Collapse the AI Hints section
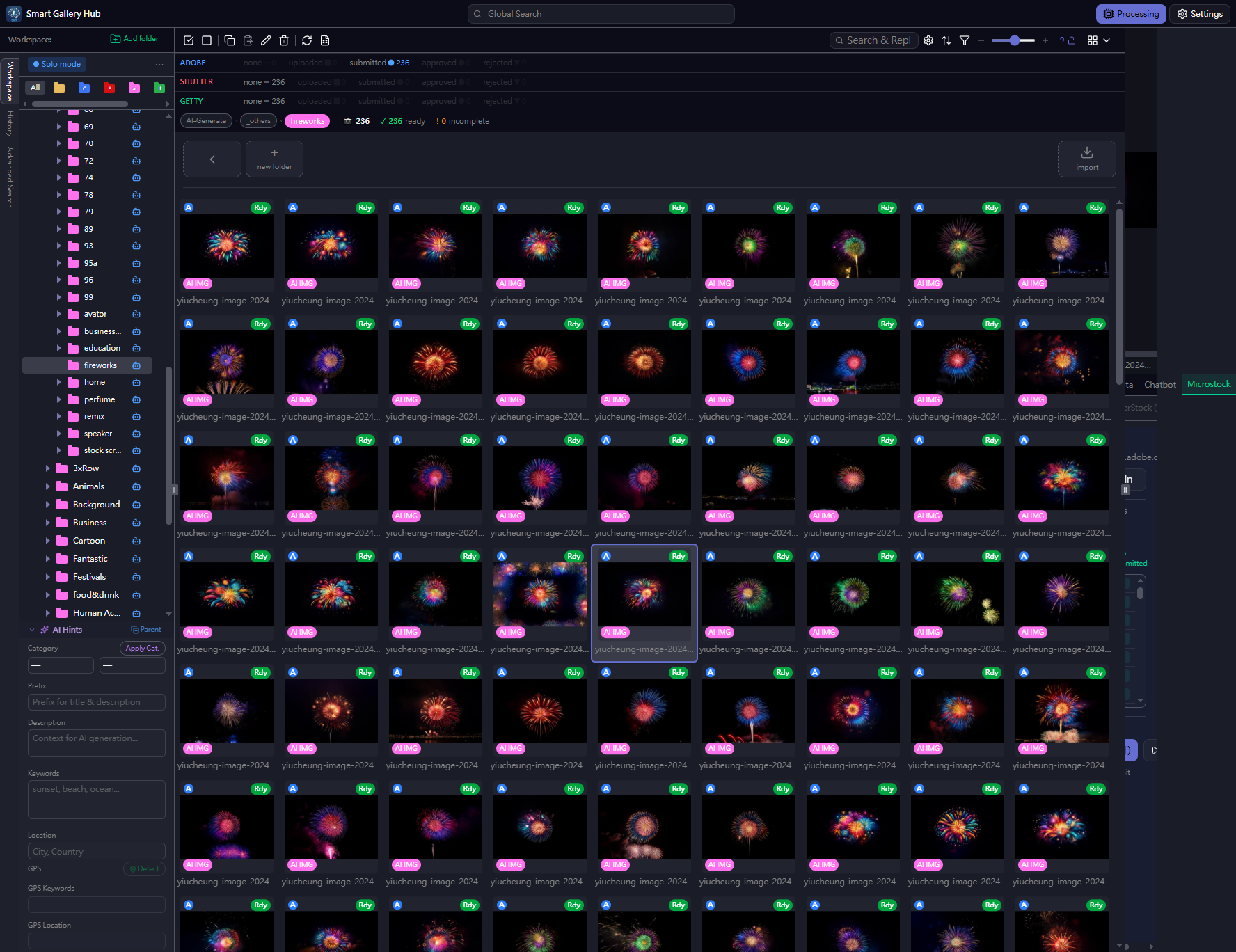 [32, 630]
